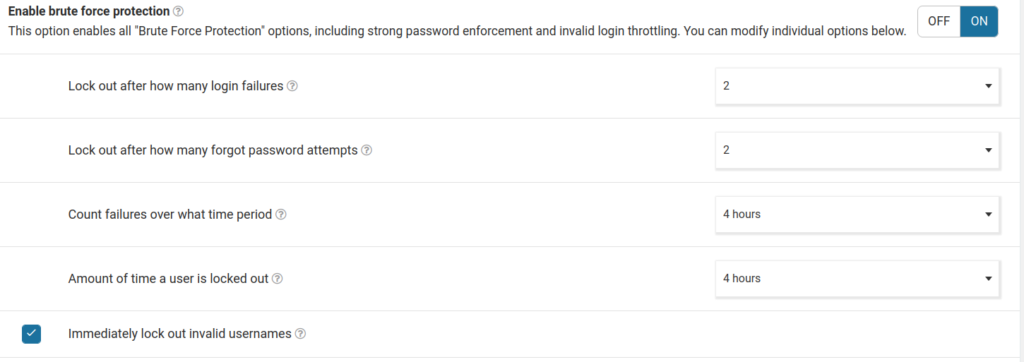
Task: Click the Lock out after login failures label
Action: click(176, 86)
